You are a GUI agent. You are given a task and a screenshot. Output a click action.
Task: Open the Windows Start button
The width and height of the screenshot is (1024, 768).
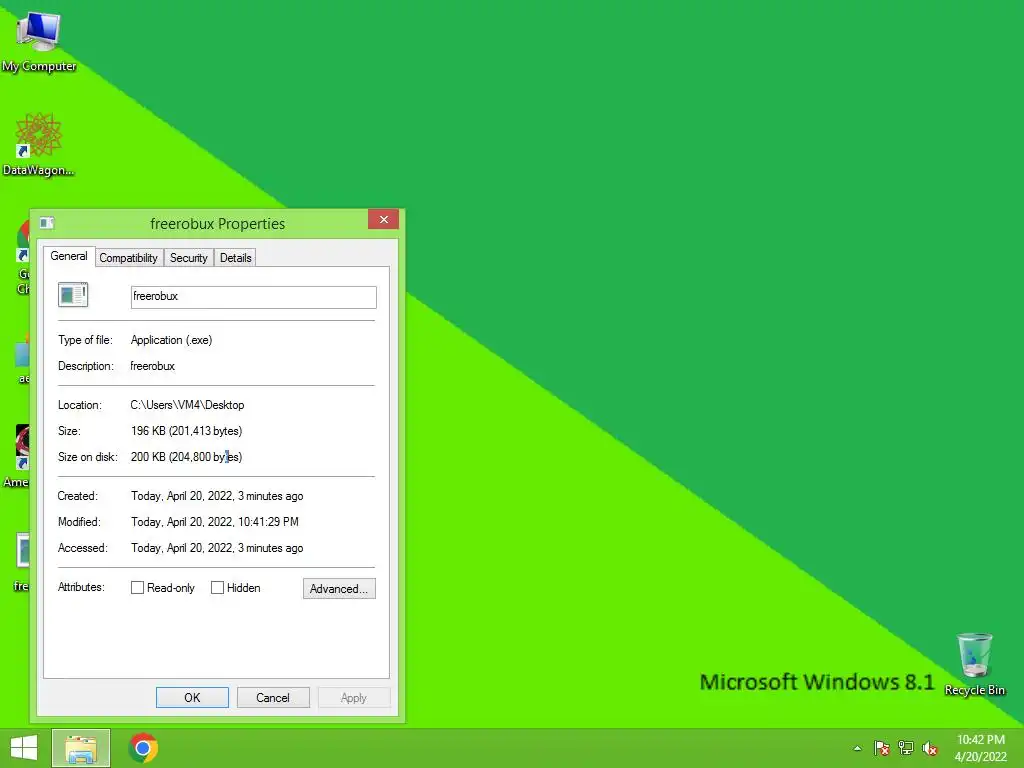pyautogui.click(x=24, y=748)
